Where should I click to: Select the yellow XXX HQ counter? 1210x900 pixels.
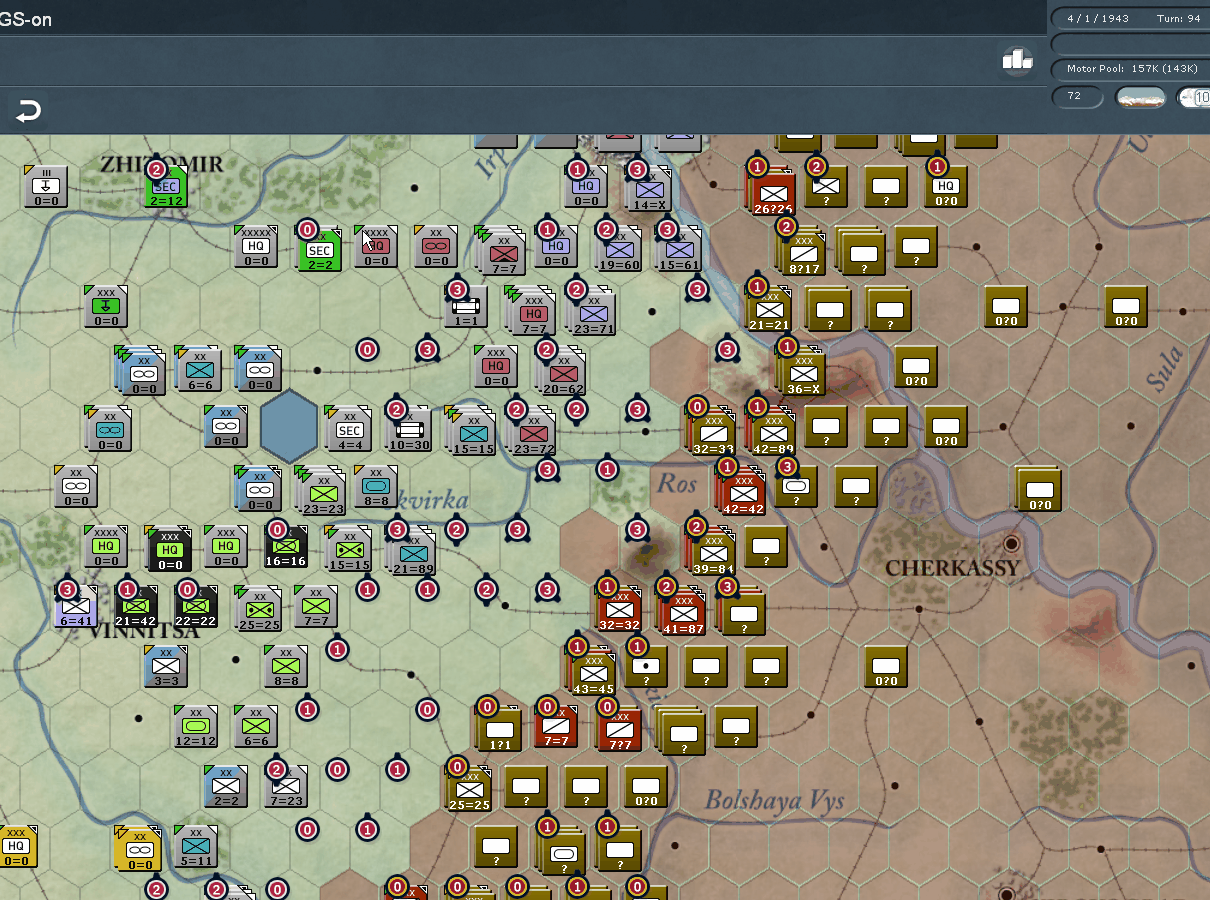pos(16,846)
